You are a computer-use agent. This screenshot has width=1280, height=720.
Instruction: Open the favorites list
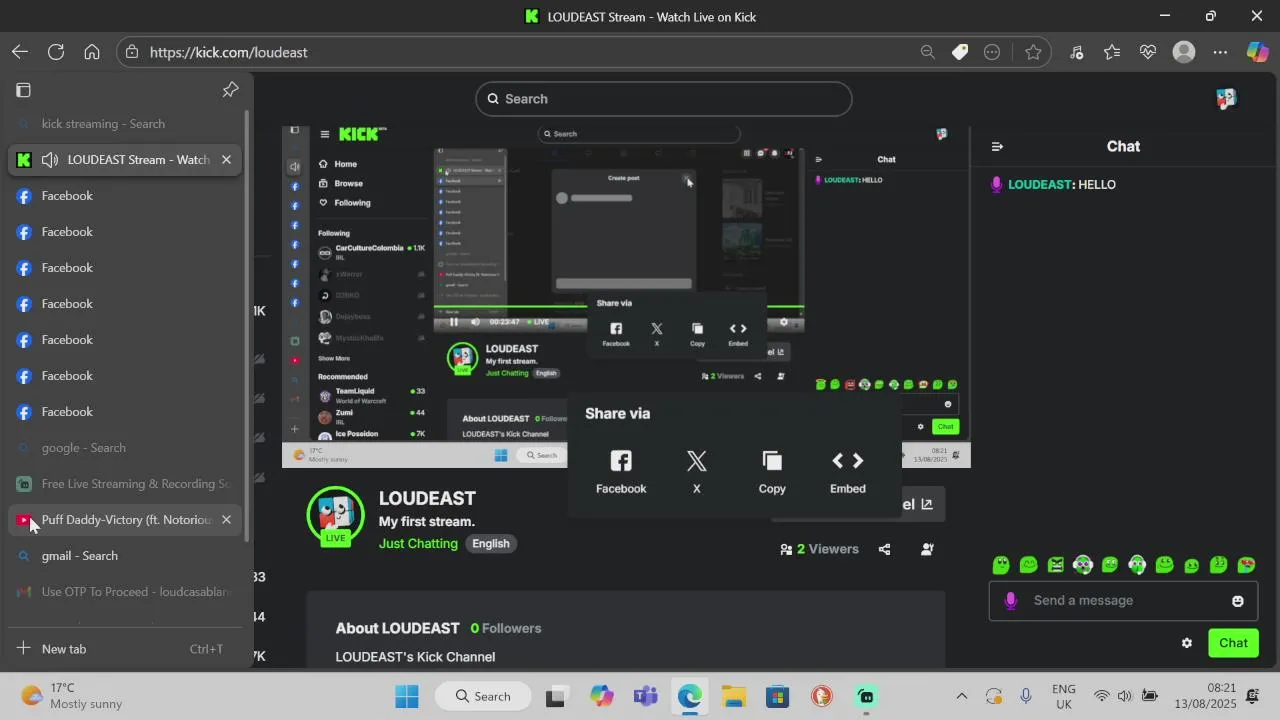click(x=1112, y=52)
